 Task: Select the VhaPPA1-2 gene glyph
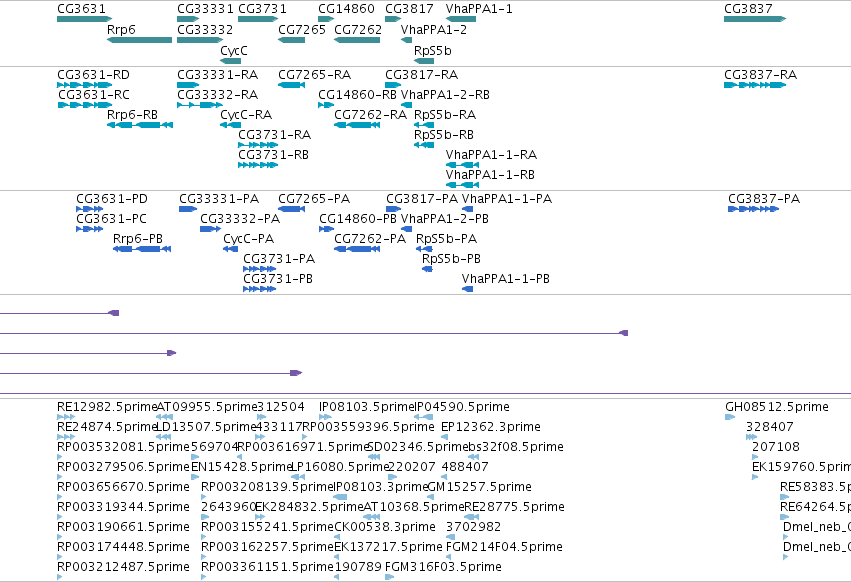pos(407,40)
